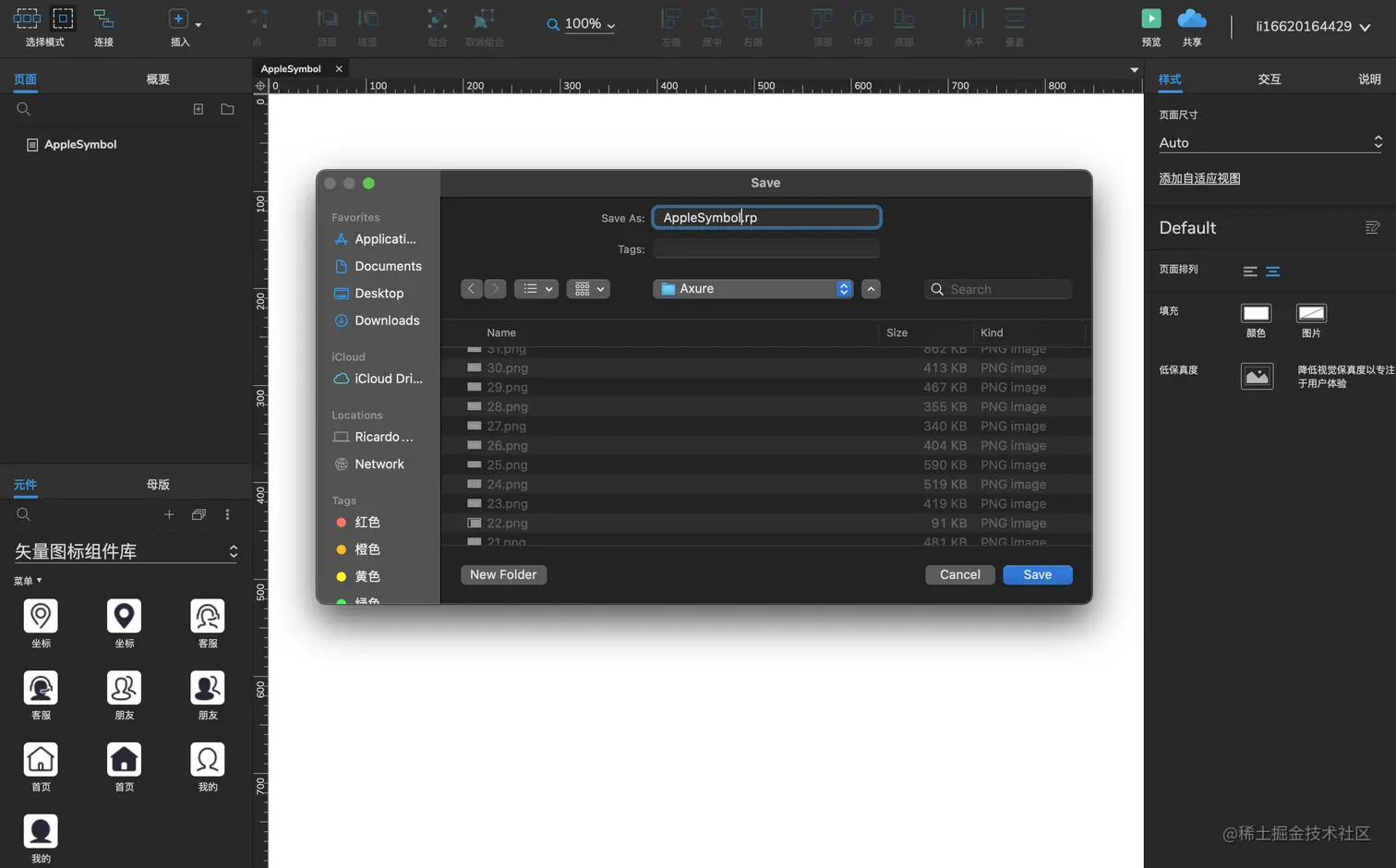Select the outlined 首页 home widget
This screenshot has width=1396, height=868.
pos(41,760)
